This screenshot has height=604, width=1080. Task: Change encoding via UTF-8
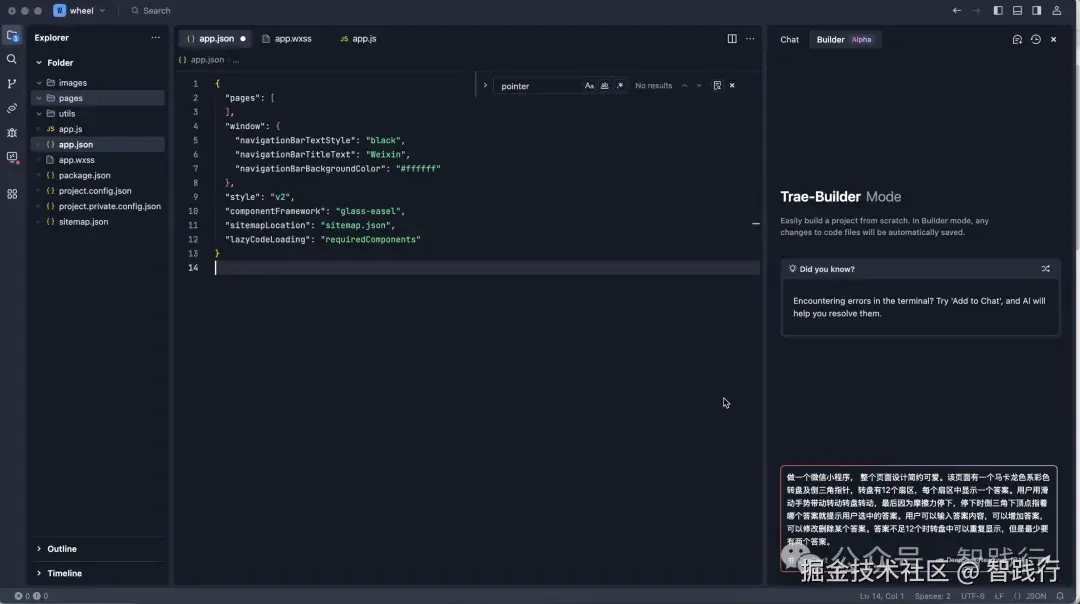coord(973,596)
